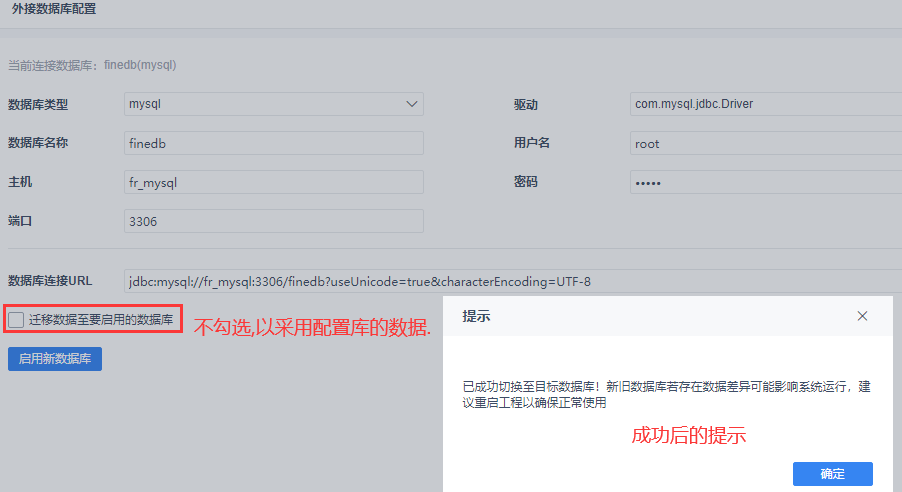Click the 数据库连接URL label

[51, 281]
